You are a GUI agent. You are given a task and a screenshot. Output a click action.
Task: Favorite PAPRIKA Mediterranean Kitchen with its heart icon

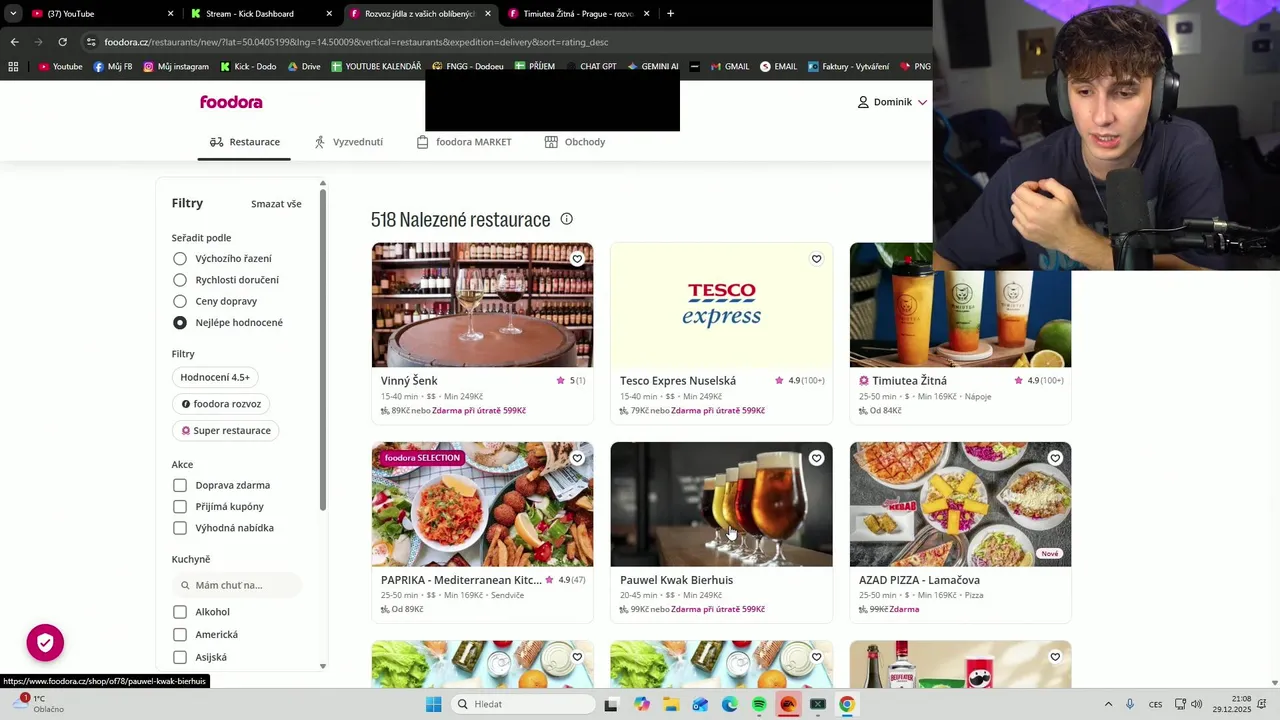[577, 458]
